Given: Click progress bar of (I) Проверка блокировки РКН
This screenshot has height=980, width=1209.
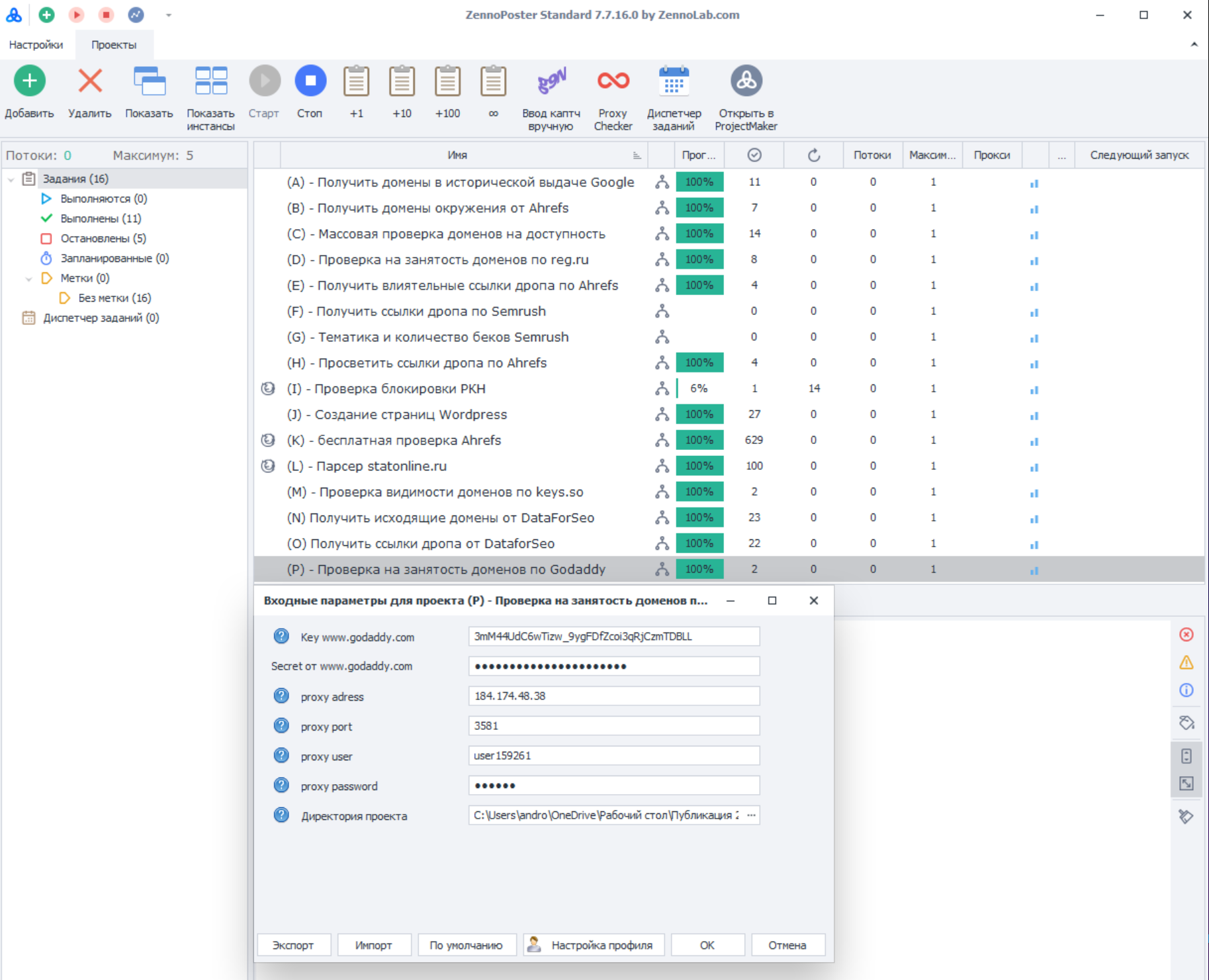Looking at the screenshot, I should 699,388.
